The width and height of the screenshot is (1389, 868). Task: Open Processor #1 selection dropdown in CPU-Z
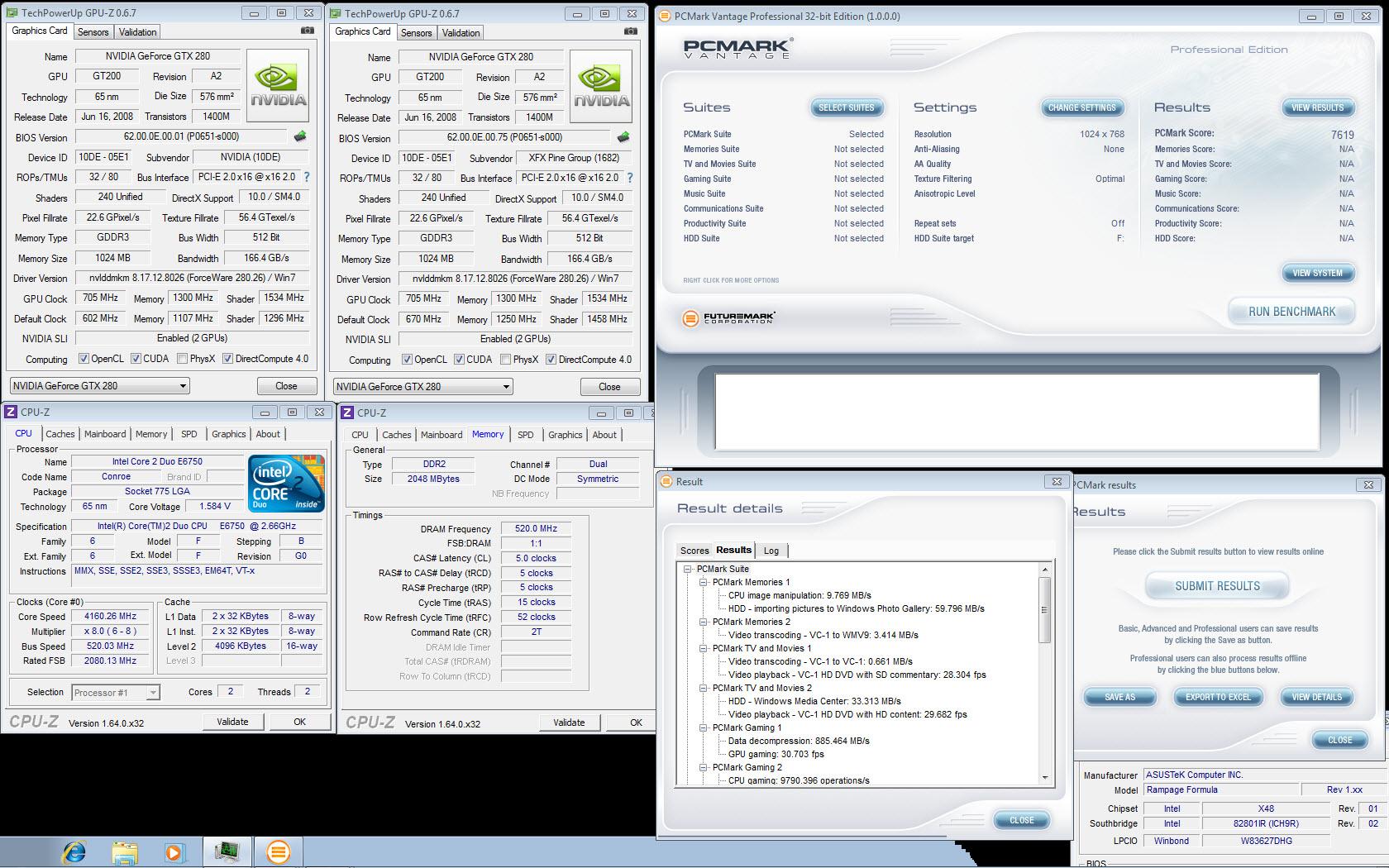click(x=116, y=692)
